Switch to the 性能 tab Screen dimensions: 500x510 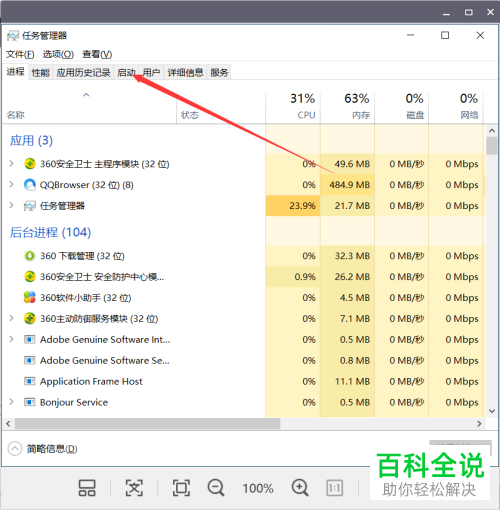pyautogui.click(x=41, y=72)
